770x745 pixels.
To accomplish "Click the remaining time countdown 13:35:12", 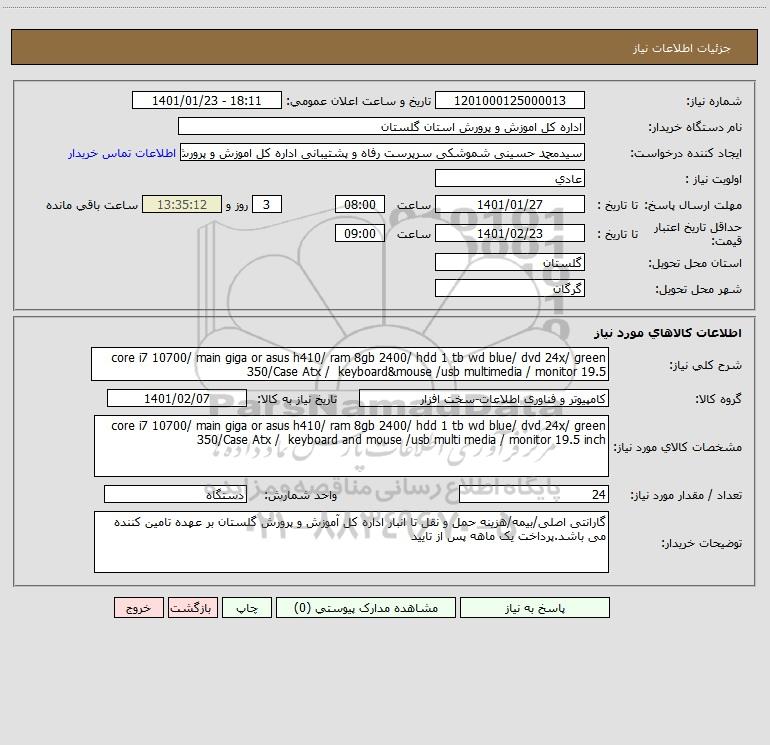I will tap(182, 204).
